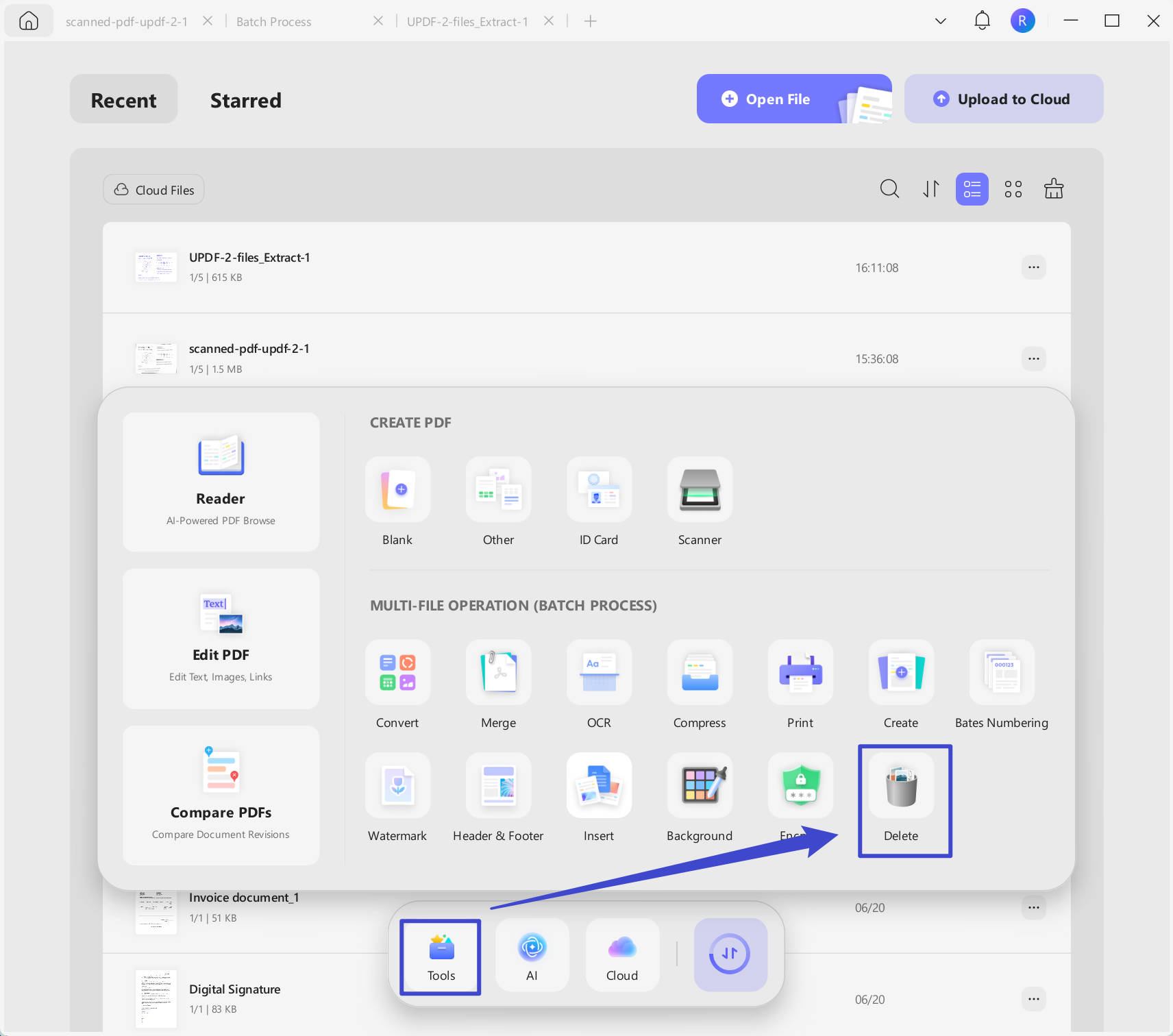Open scanned-pdf-updf-2-1 file thumbnail

(156, 358)
